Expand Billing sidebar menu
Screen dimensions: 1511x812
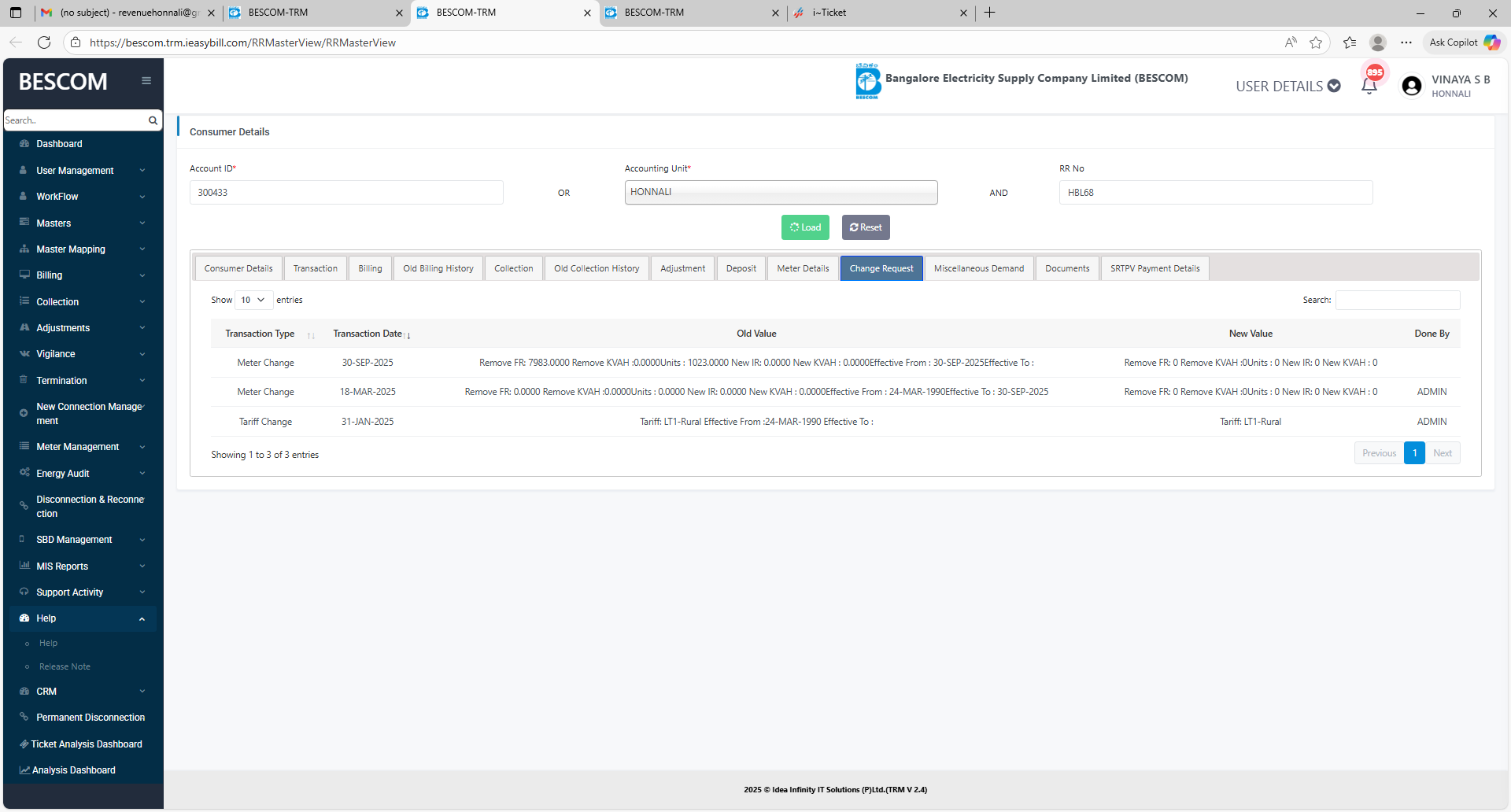[82, 275]
